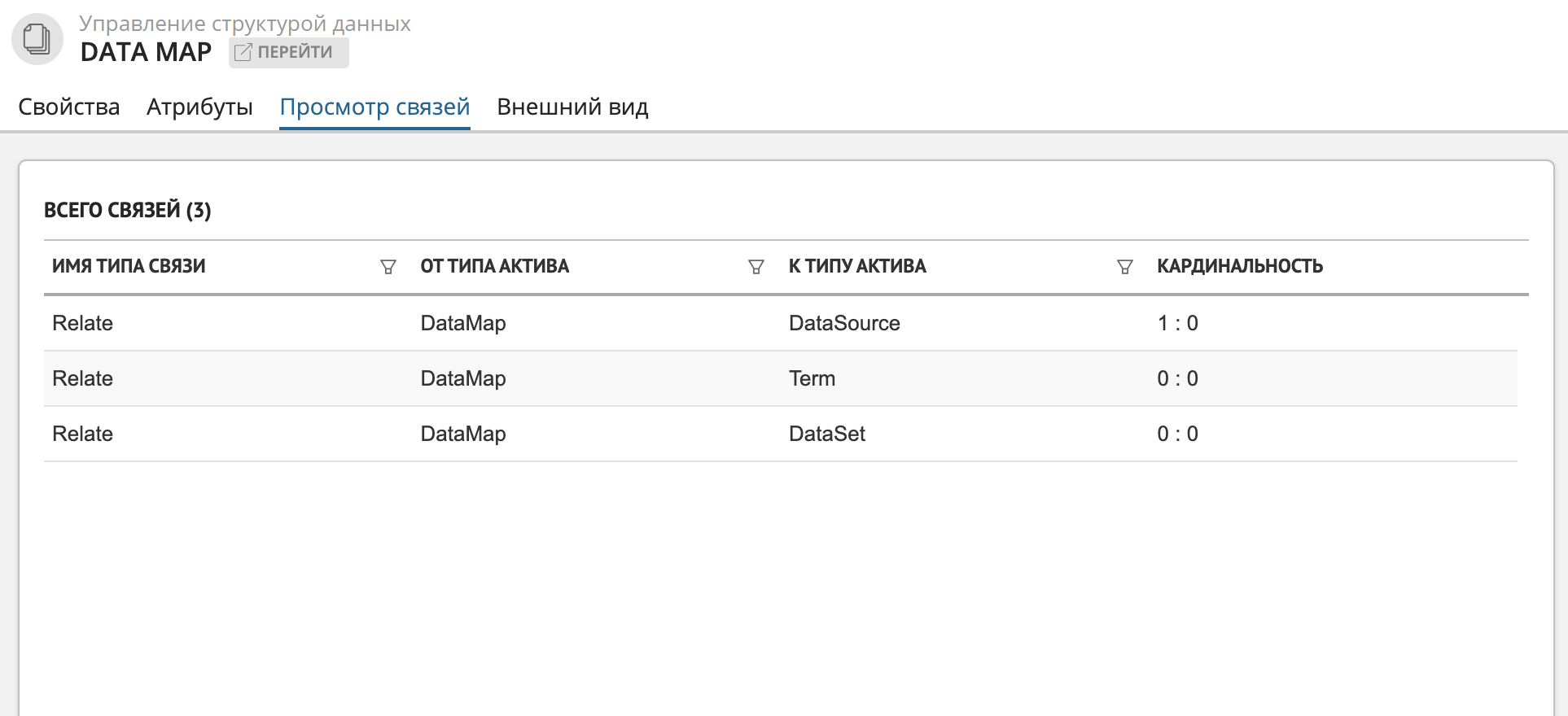Switch to the Свойства tab

[69, 107]
